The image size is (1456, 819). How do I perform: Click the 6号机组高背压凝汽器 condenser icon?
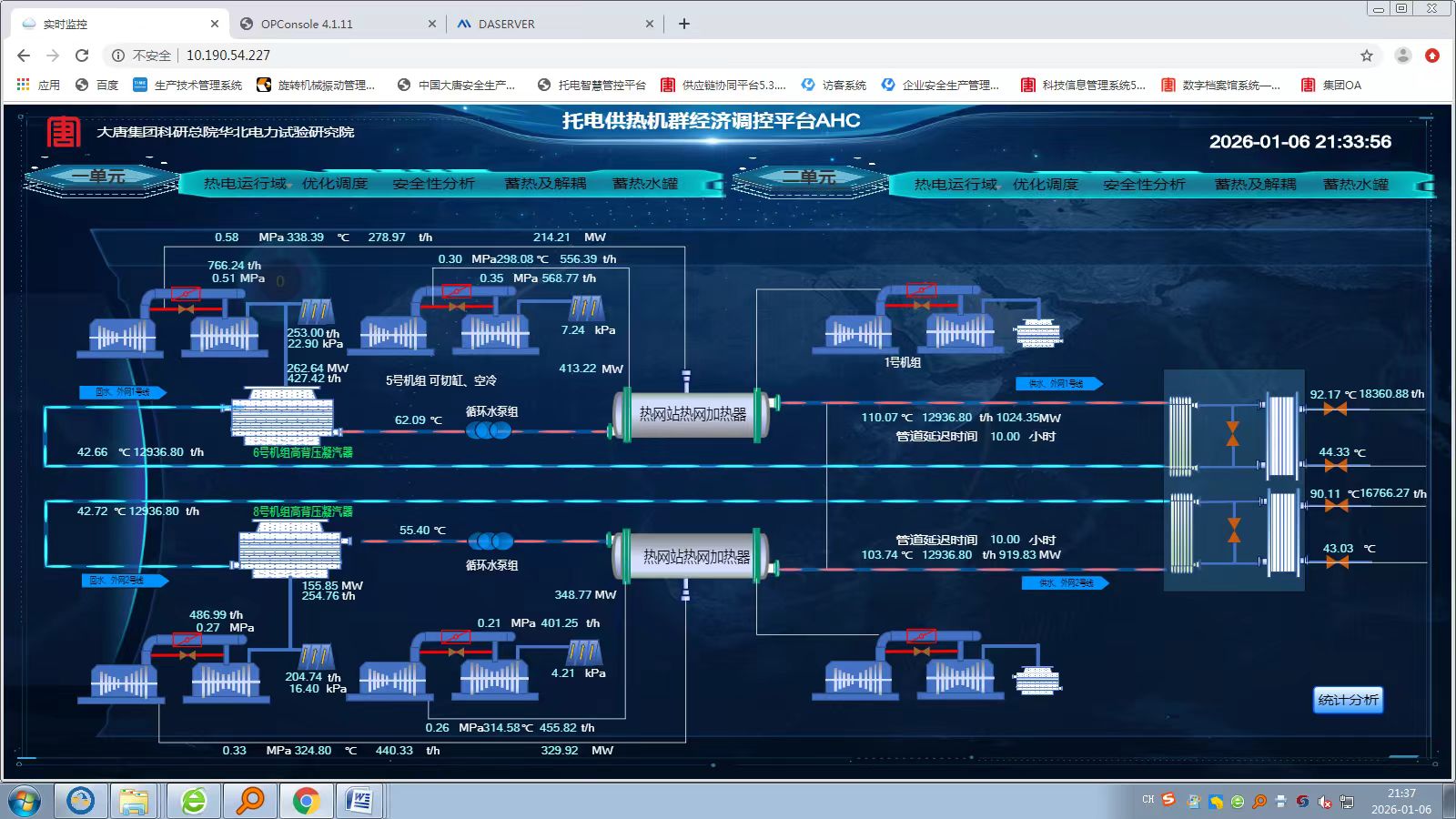pos(284,417)
